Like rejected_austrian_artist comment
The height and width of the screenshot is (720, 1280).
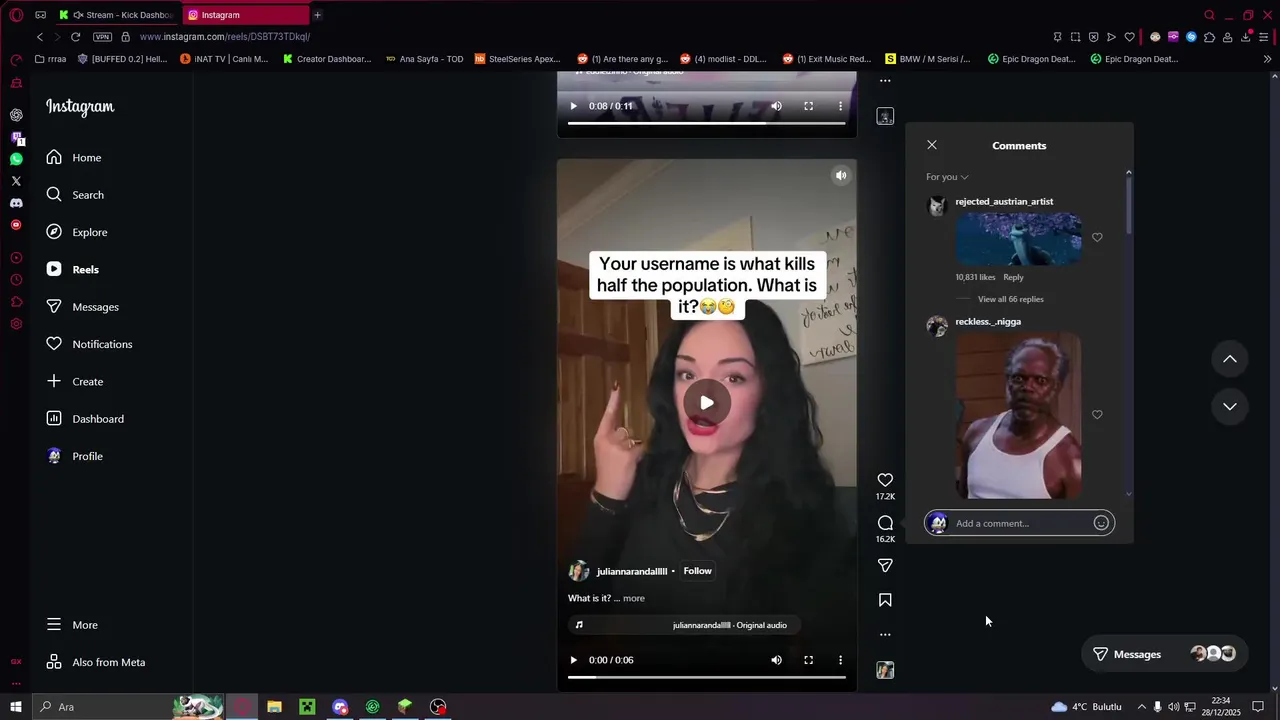point(1097,237)
